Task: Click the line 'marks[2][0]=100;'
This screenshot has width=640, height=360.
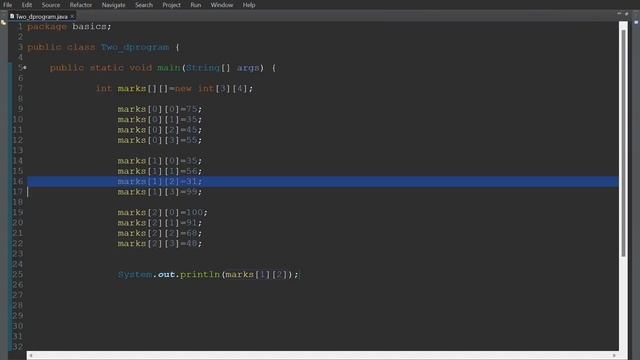Action: [x=162, y=213]
